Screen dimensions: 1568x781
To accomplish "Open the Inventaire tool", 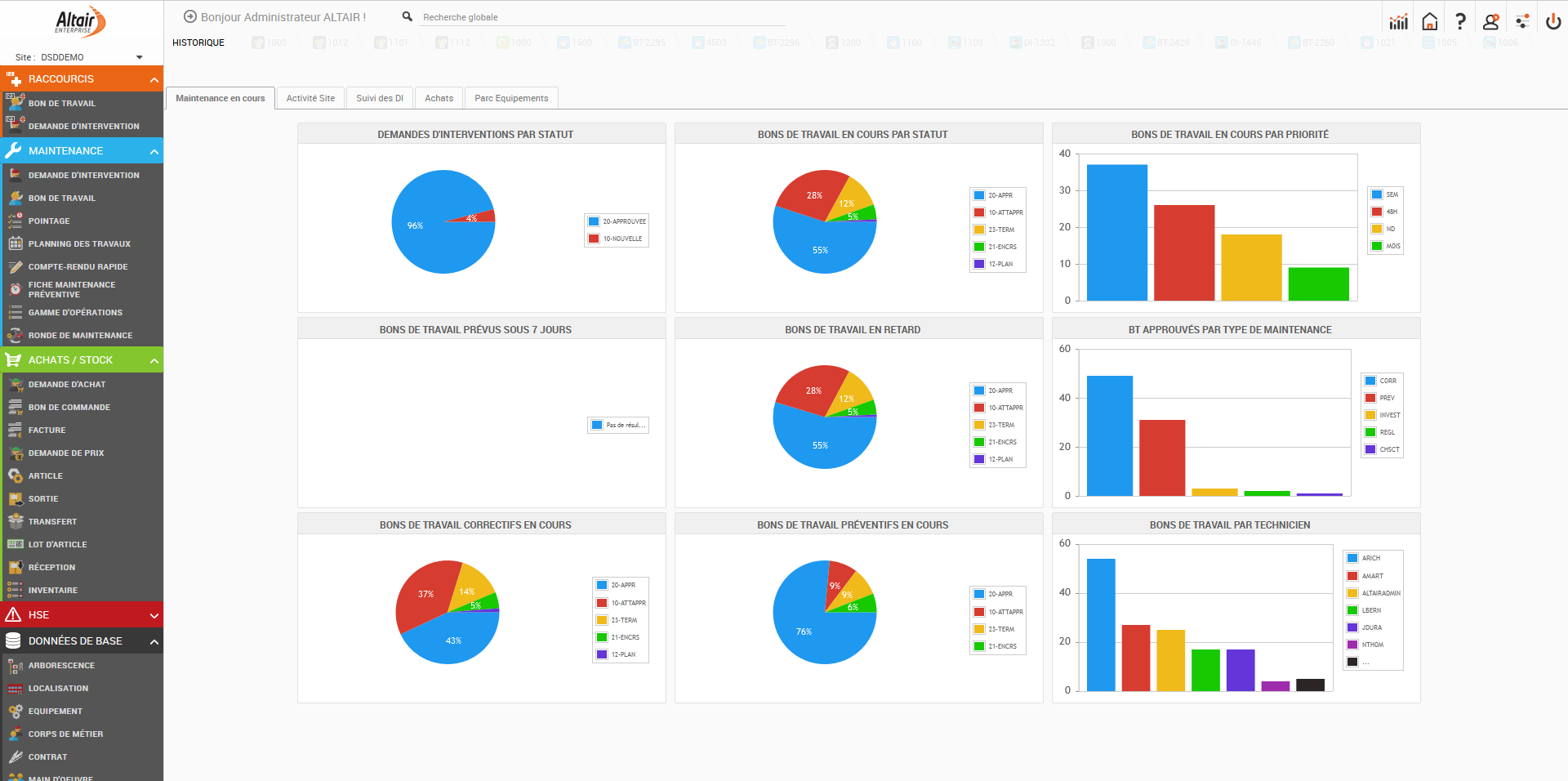I will click(53, 590).
